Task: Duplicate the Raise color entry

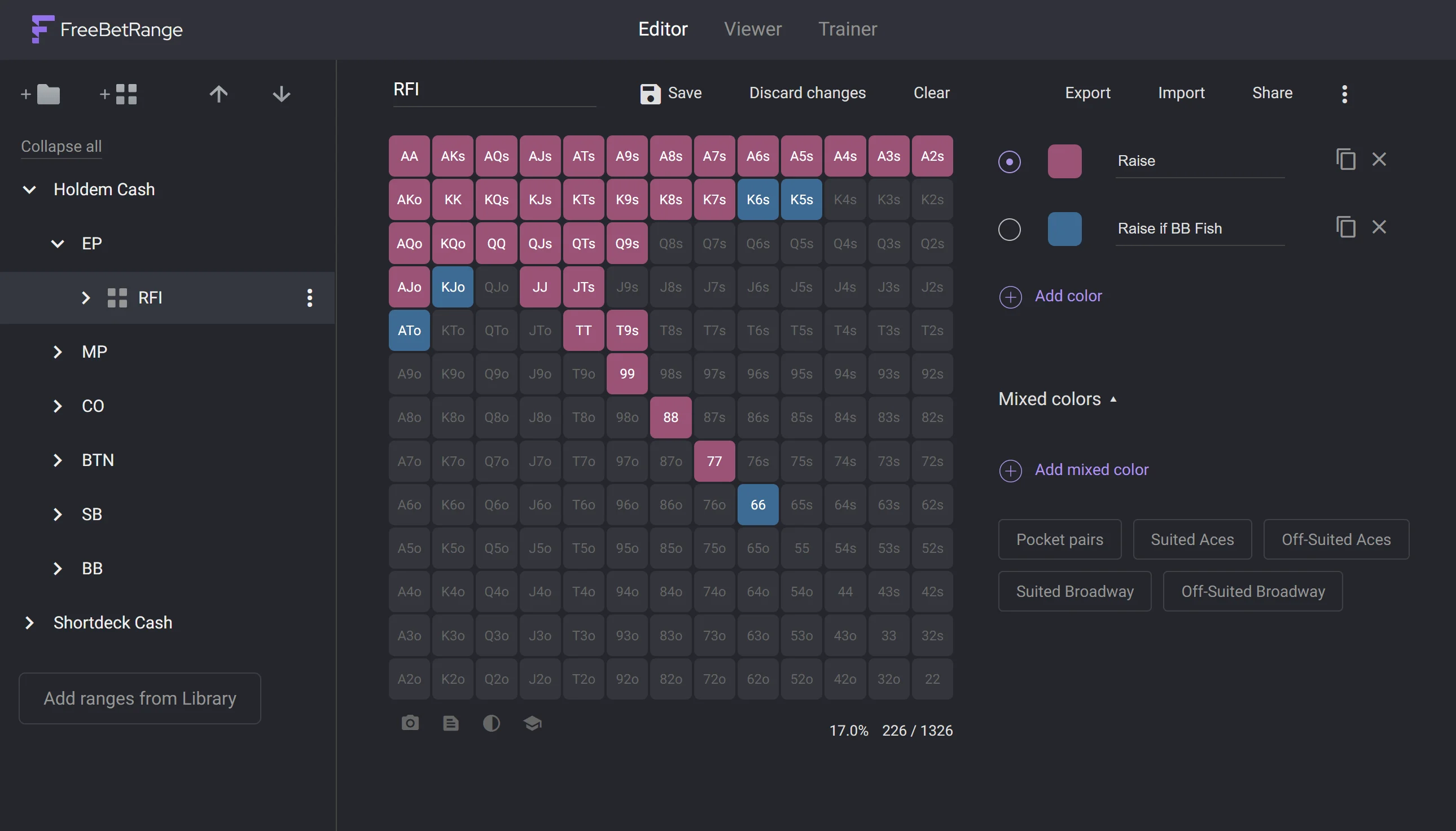Action: pyautogui.click(x=1345, y=159)
